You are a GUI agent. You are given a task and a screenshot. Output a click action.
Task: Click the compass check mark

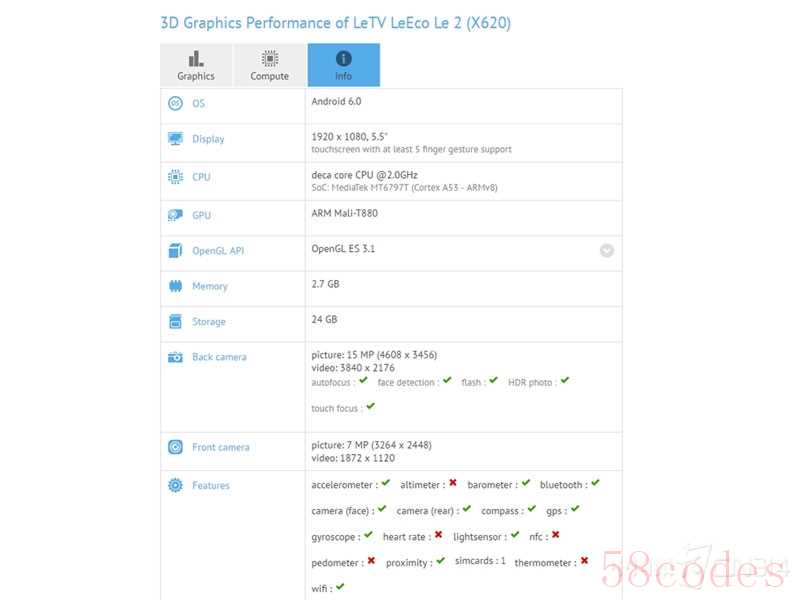(x=532, y=509)
